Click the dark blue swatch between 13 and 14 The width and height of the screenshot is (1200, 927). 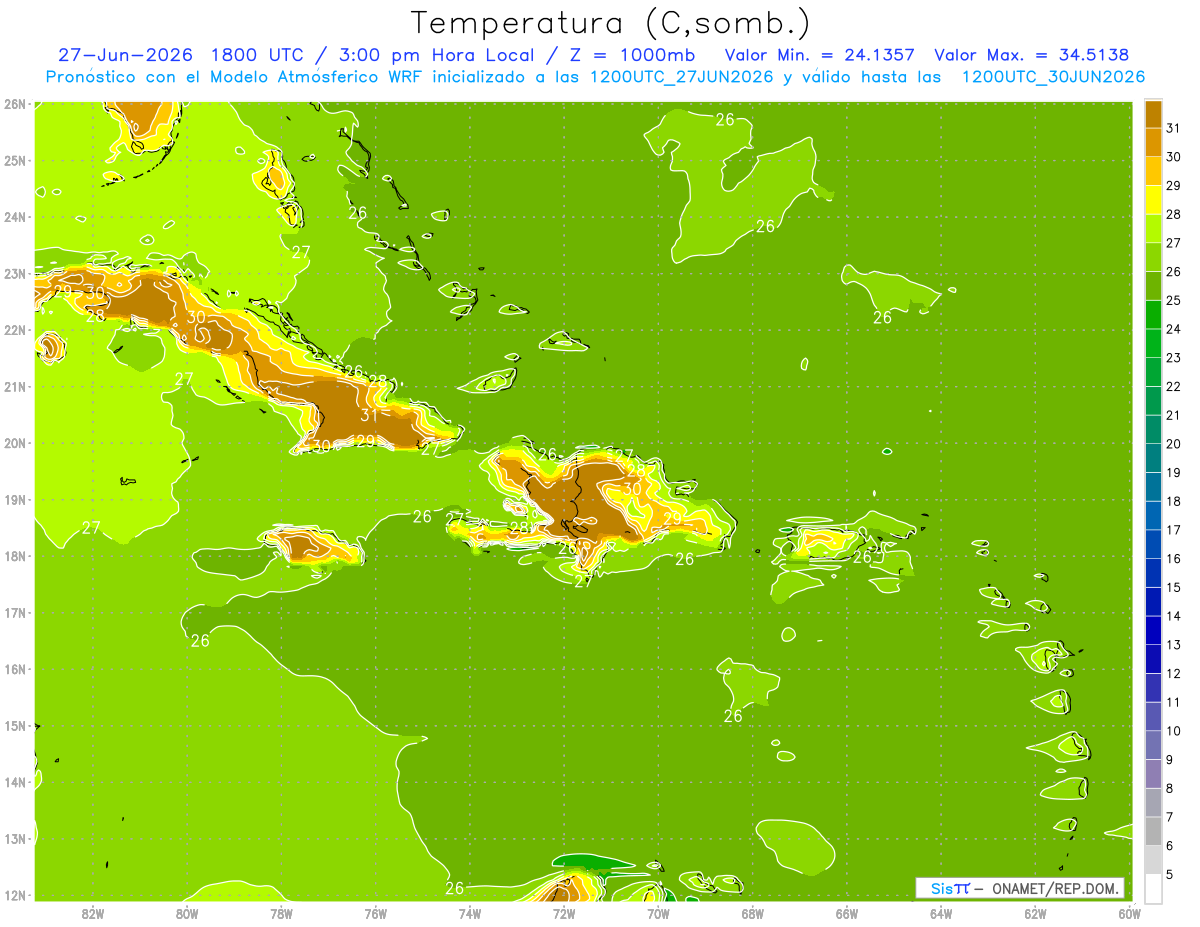1153,630
